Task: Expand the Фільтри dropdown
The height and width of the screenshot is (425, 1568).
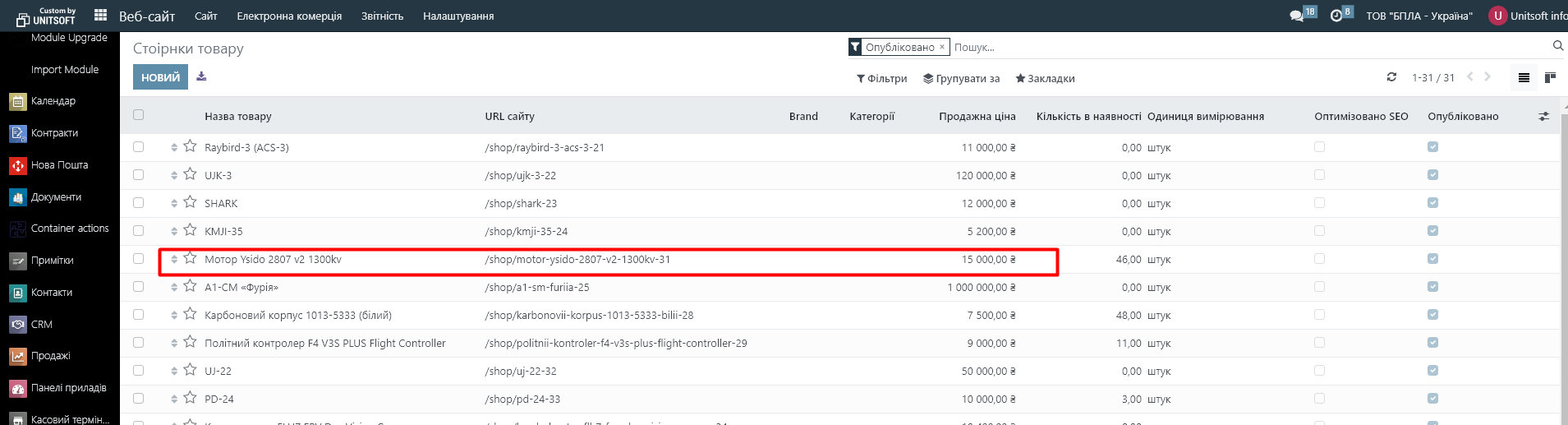Action: click(881, 79)
